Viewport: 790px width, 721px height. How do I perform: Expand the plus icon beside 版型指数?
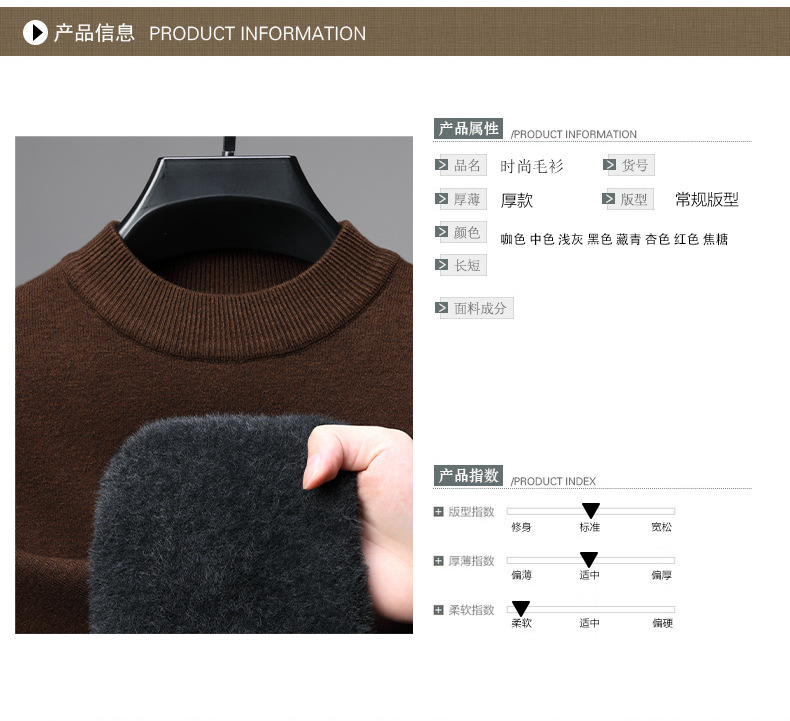(438, 512)
